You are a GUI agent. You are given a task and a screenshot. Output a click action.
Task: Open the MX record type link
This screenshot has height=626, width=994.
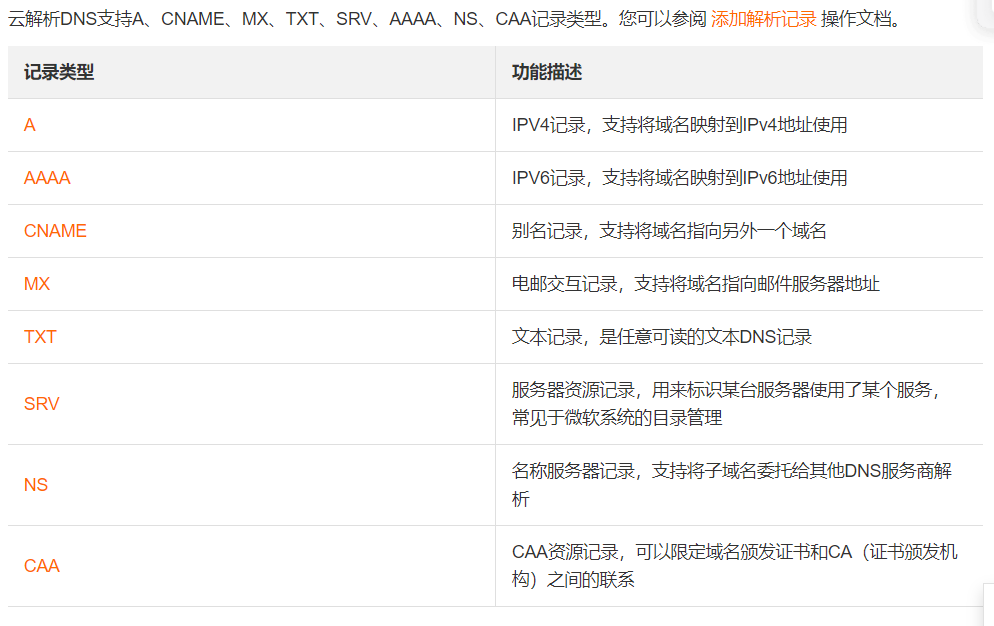[37, 284]
